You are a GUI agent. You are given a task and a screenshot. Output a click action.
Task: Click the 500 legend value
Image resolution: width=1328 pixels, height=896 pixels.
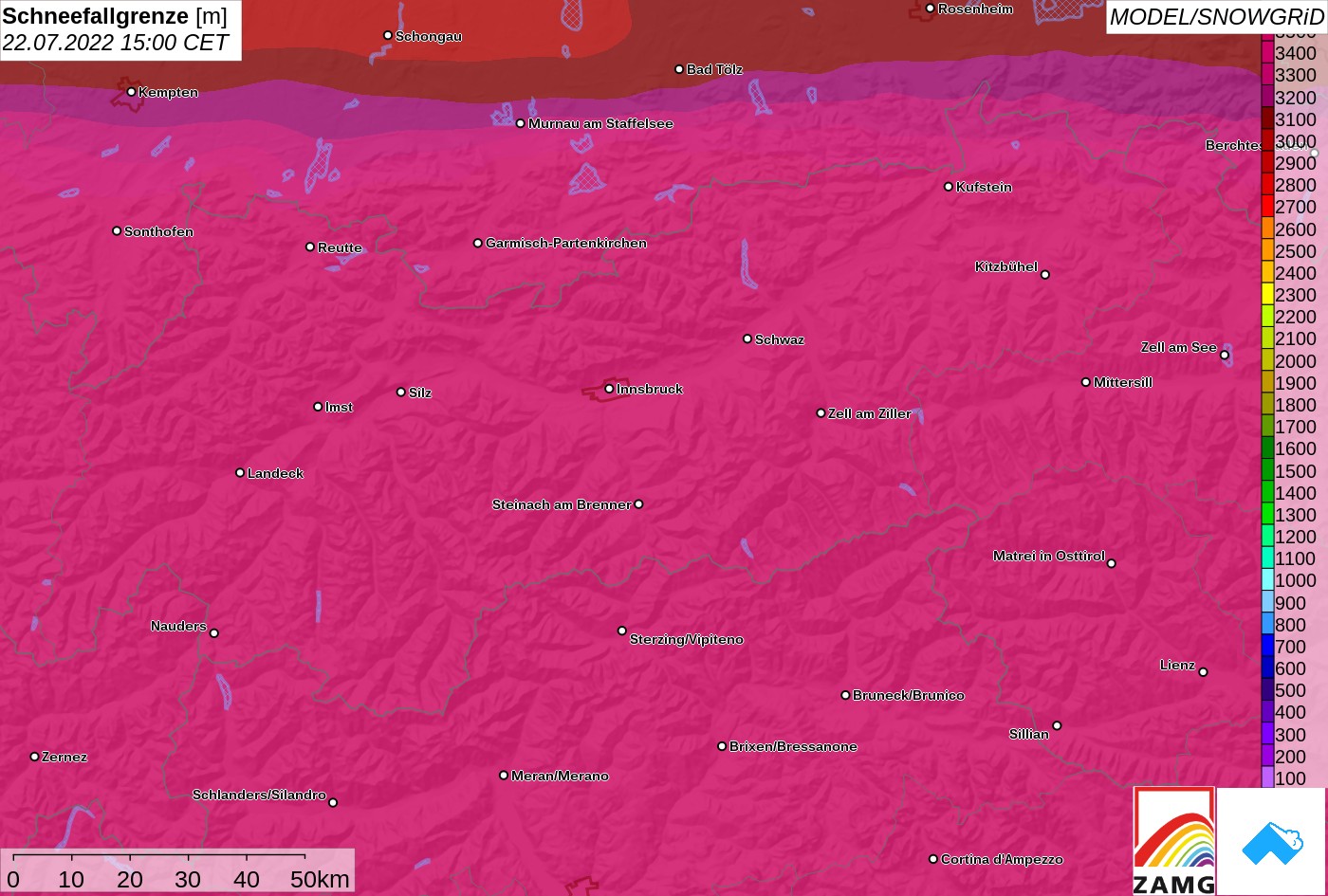click(x=1291, y=690)
